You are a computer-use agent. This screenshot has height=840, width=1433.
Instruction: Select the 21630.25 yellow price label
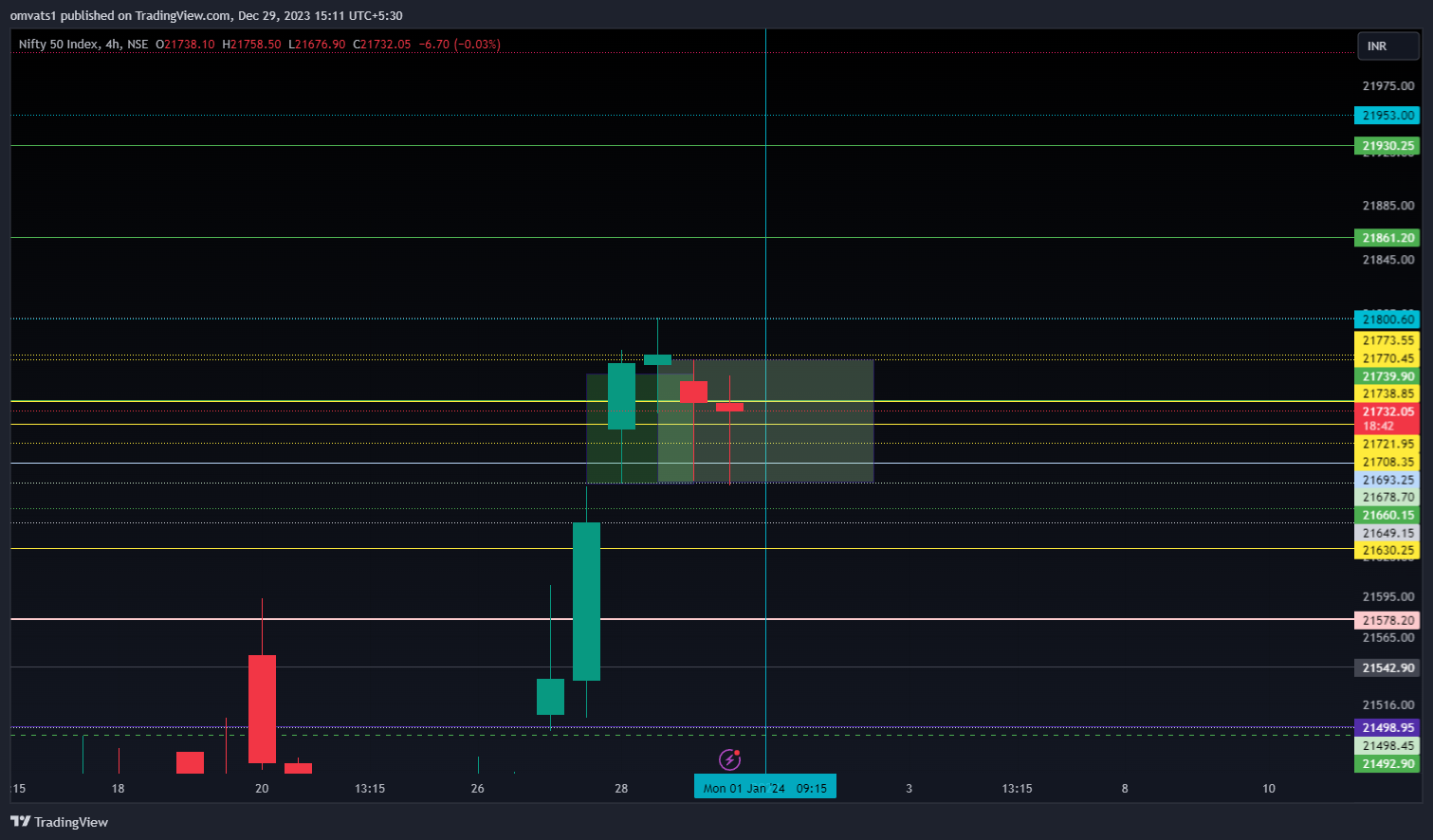(x=1387, y=550)
